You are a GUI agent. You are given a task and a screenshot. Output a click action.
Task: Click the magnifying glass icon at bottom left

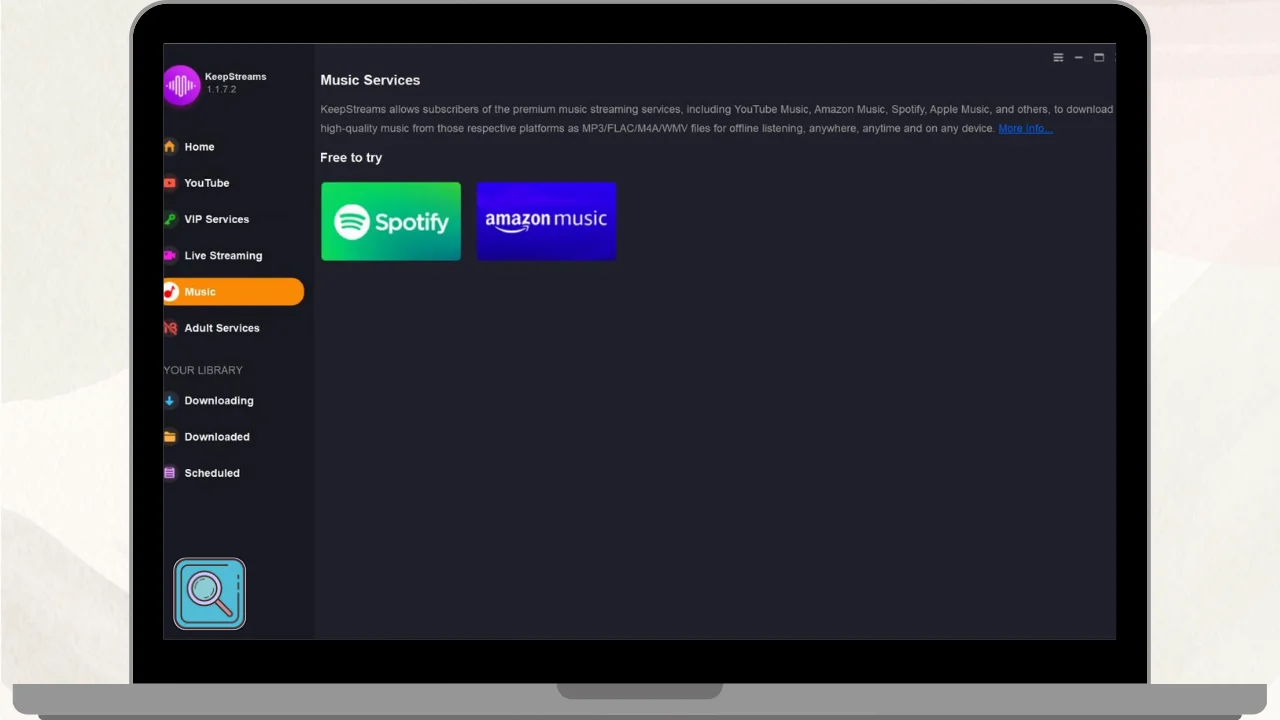[209, 594]
